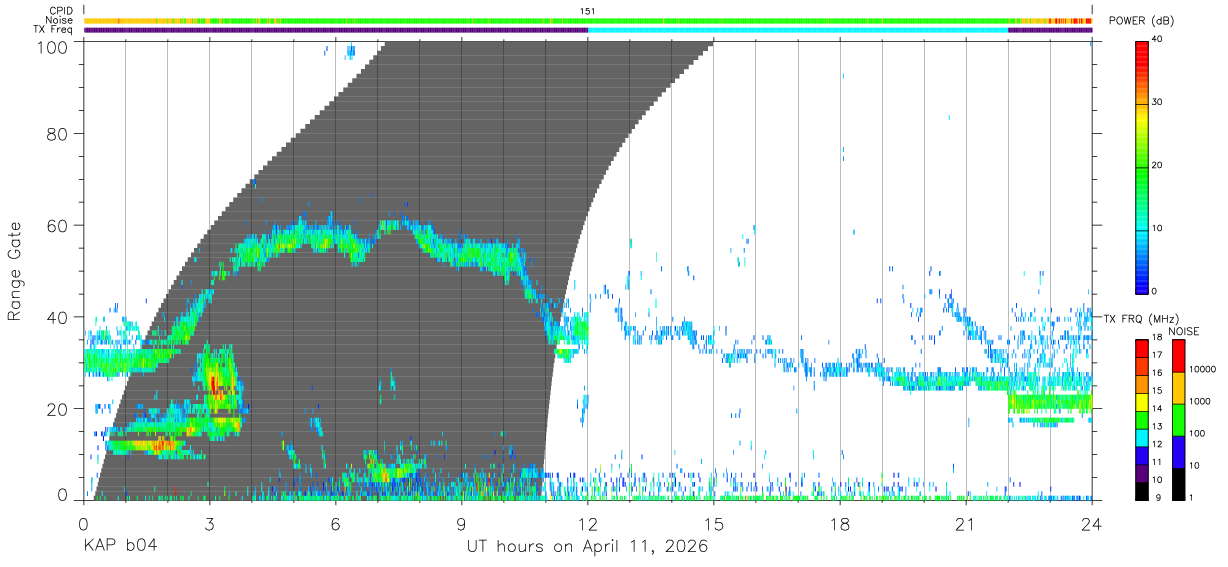Click the black 9-10 MHz swatch in TX FRQ legend
Screen dimensions: 1228x567
click(x=1142, y=490)
